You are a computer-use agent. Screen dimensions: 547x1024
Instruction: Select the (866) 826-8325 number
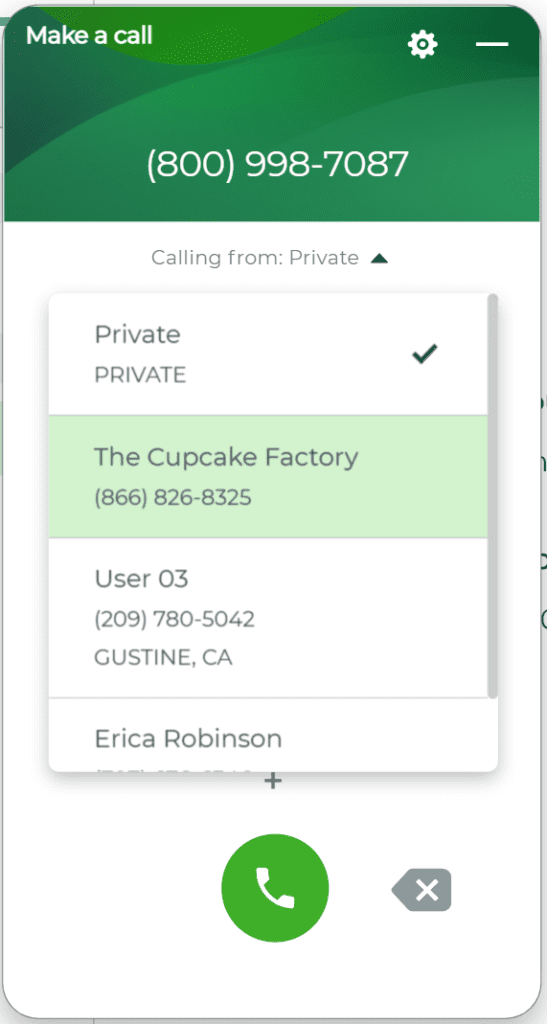click(172, 498)
